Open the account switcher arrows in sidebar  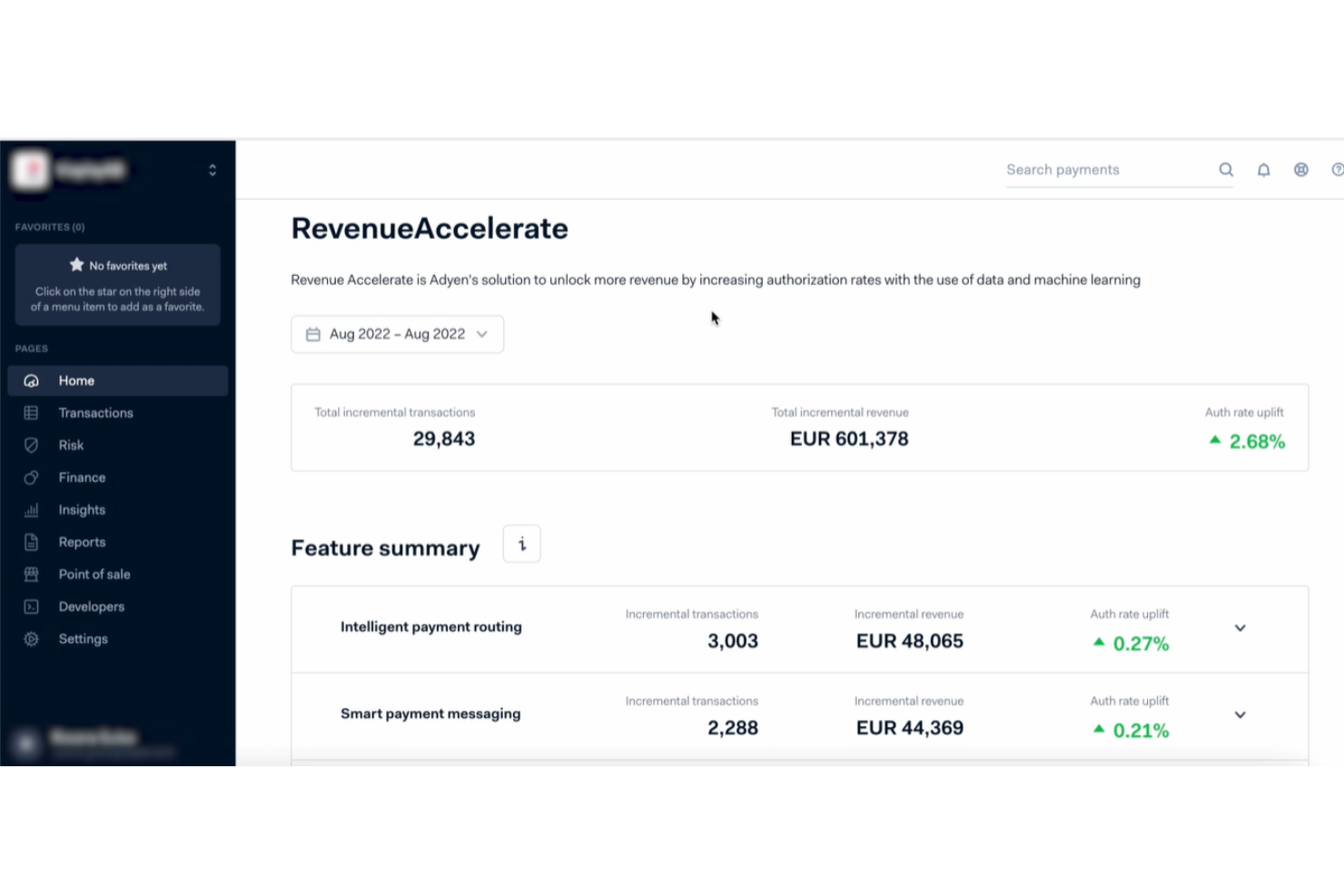coord(212,170)
